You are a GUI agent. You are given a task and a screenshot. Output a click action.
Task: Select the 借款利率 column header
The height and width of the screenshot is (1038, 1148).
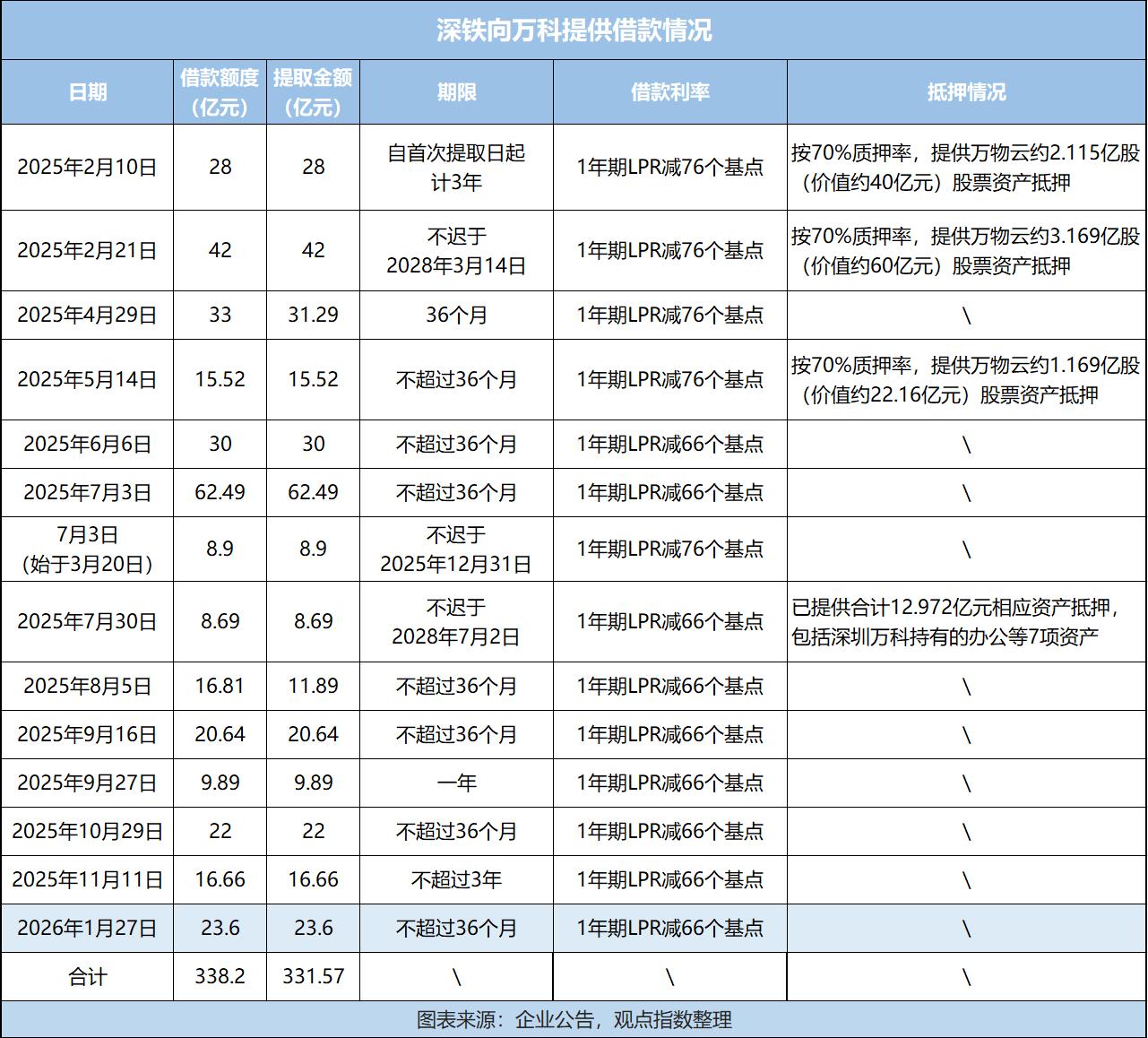point(670,91)
